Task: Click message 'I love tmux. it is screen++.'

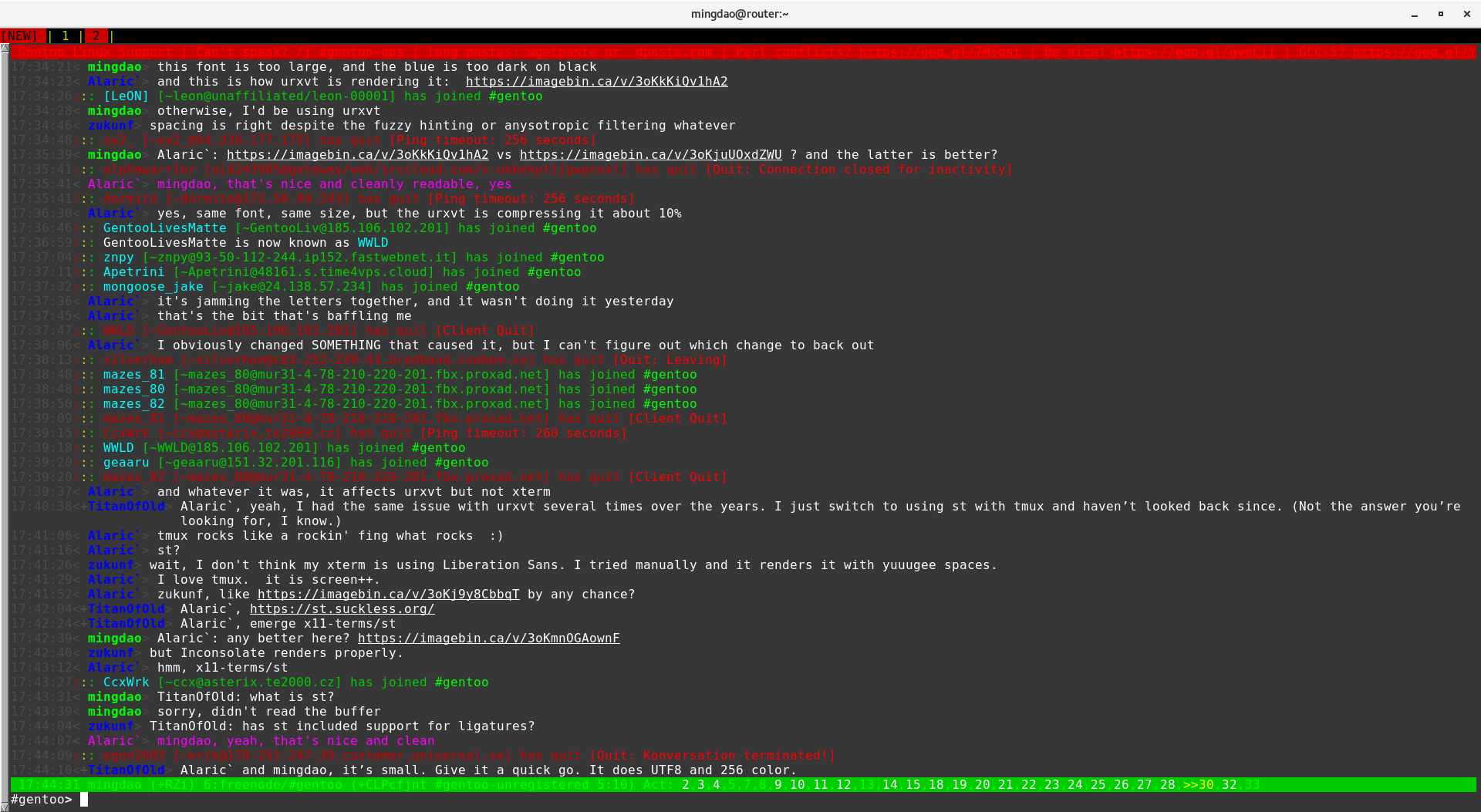Action: [269, 580]
